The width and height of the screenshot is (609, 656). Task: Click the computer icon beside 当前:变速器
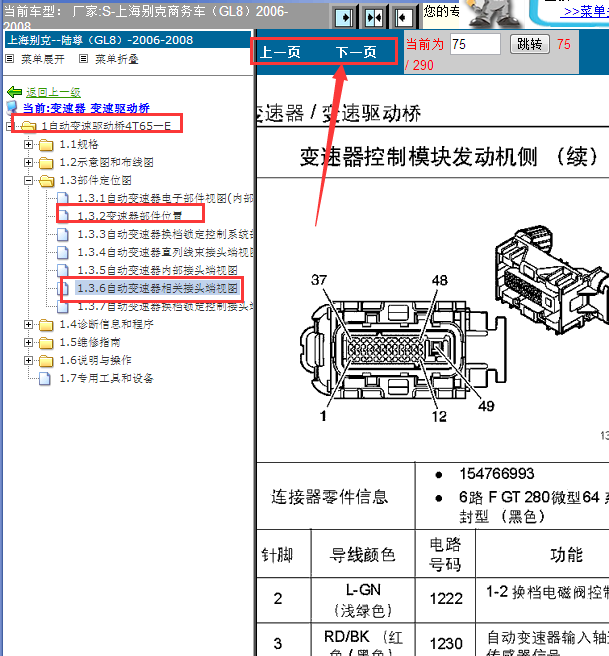click(12, 108)
